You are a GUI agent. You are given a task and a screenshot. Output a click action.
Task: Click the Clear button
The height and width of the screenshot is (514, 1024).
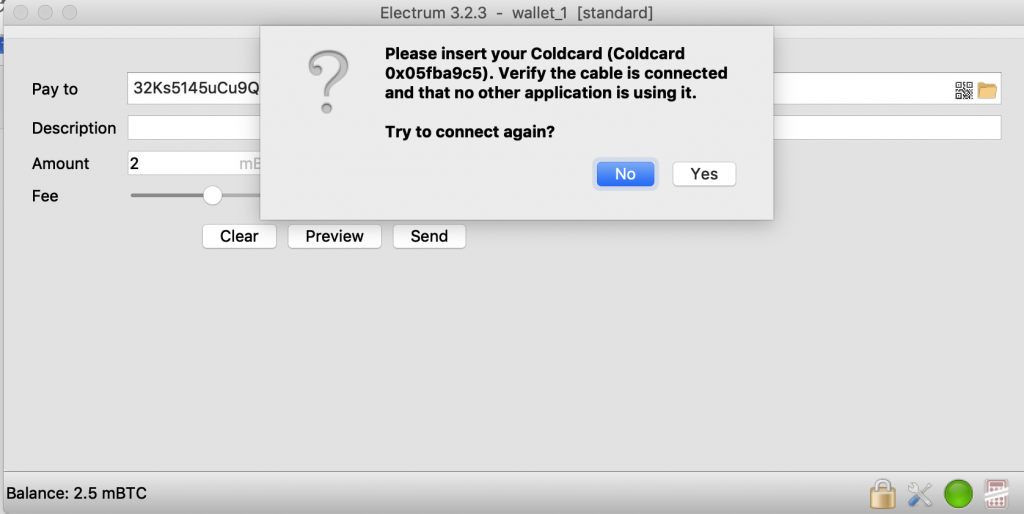239,236
